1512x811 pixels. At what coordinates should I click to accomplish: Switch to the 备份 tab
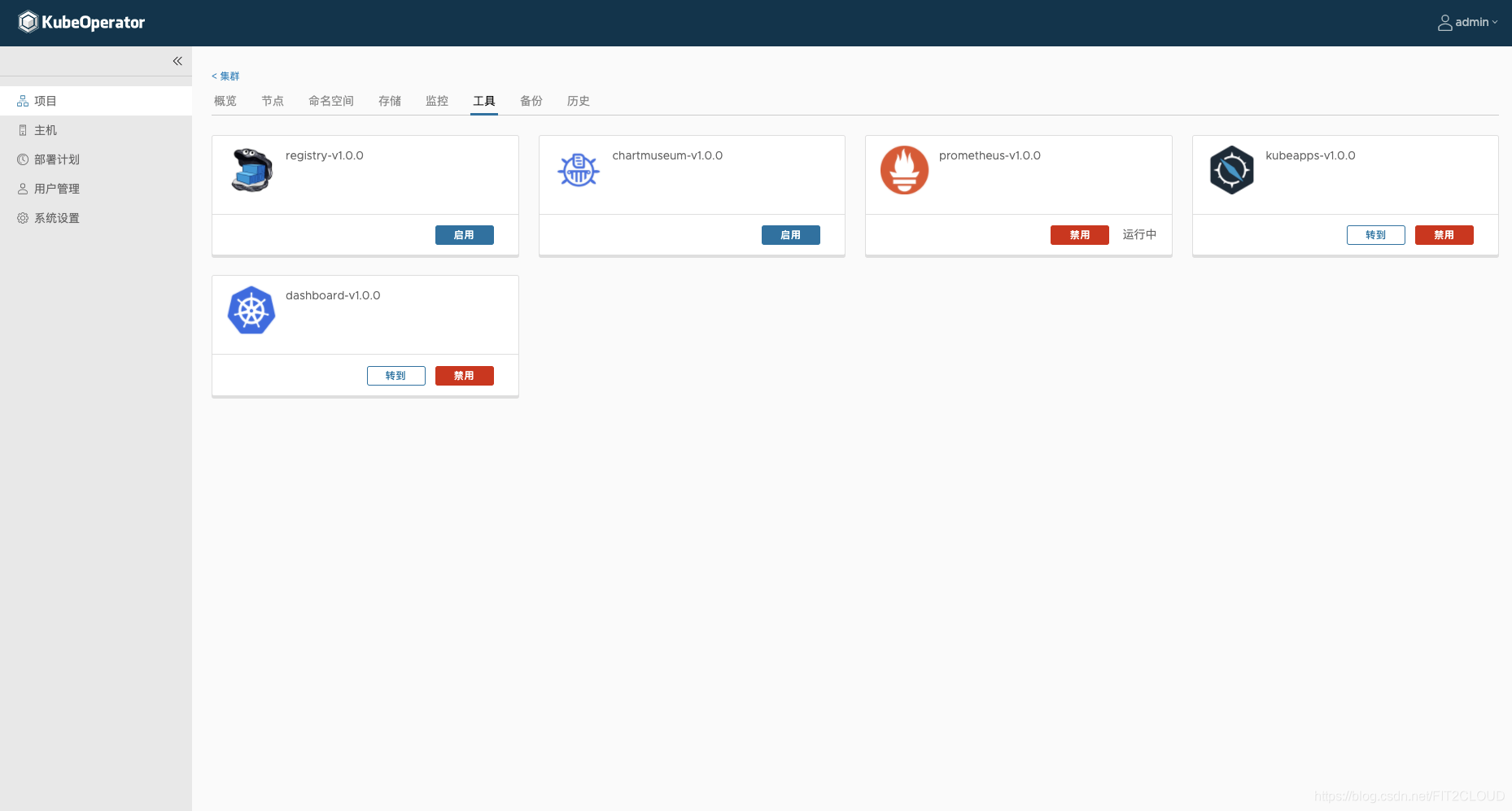[531, 101]
